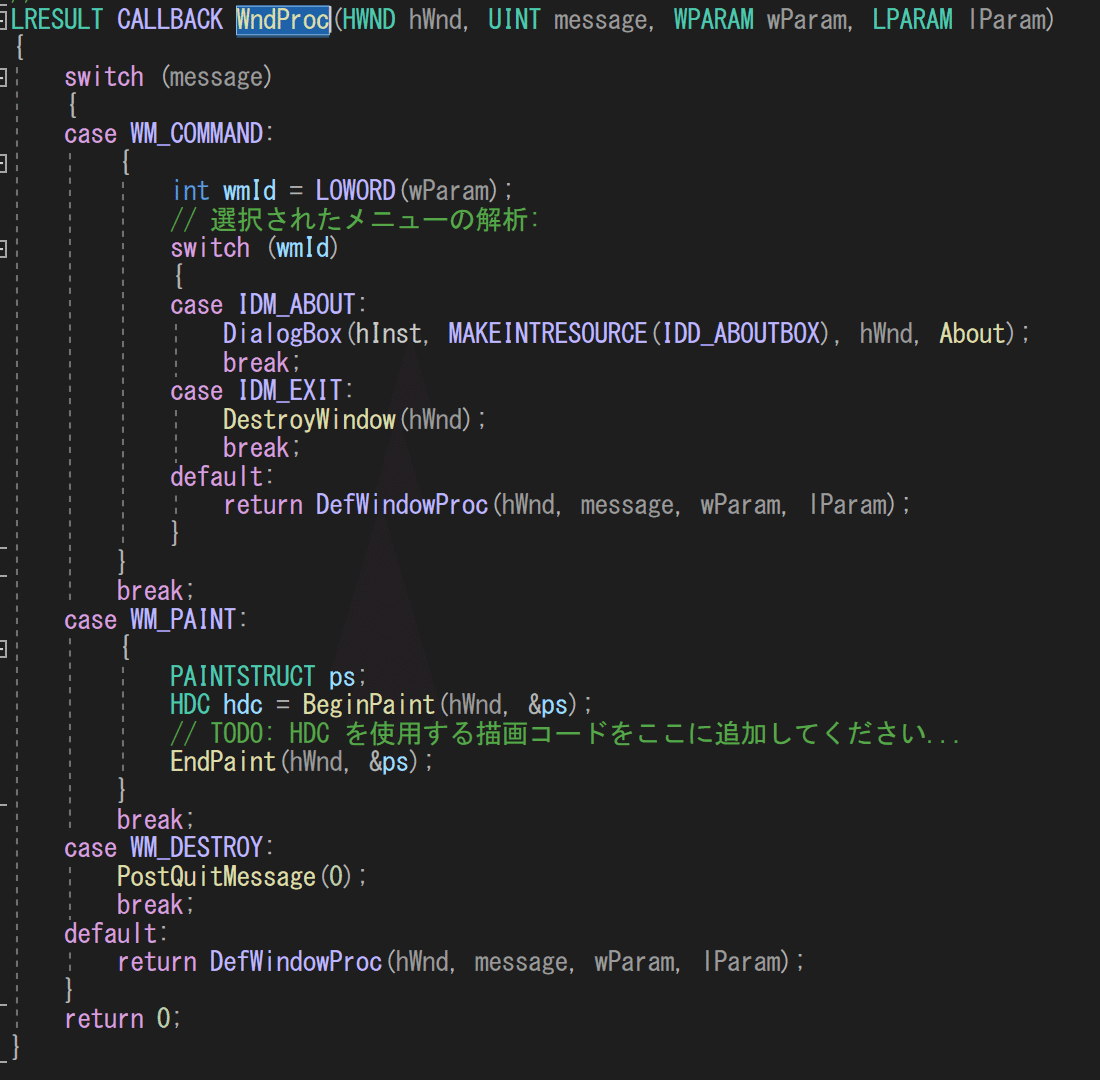
Task: Click the EndPaint function call
Action: pos(223,762)
